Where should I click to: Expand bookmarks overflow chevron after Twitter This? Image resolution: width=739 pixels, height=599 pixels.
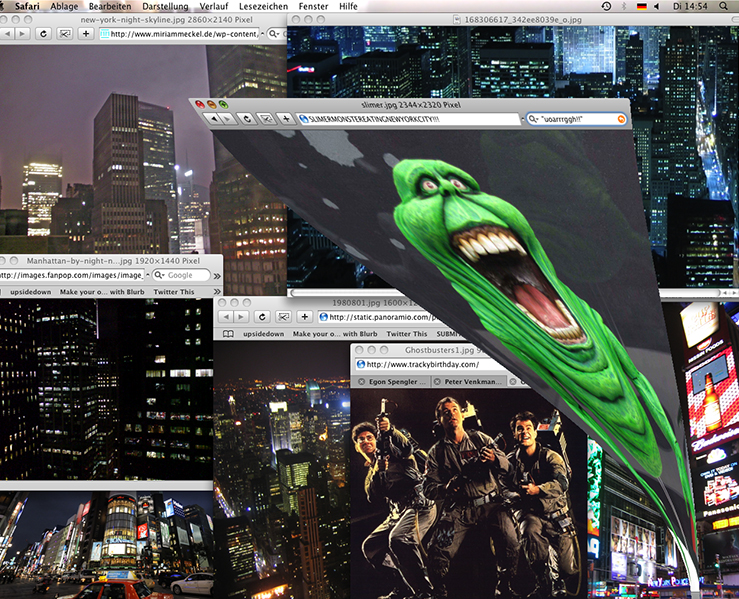216,291
